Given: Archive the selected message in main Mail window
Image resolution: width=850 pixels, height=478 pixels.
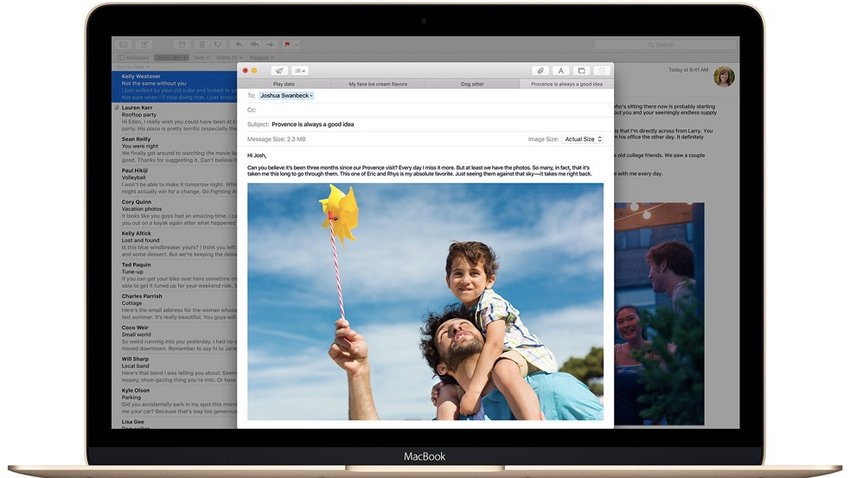Looking at the screenshot, I should tap(182, 44).
